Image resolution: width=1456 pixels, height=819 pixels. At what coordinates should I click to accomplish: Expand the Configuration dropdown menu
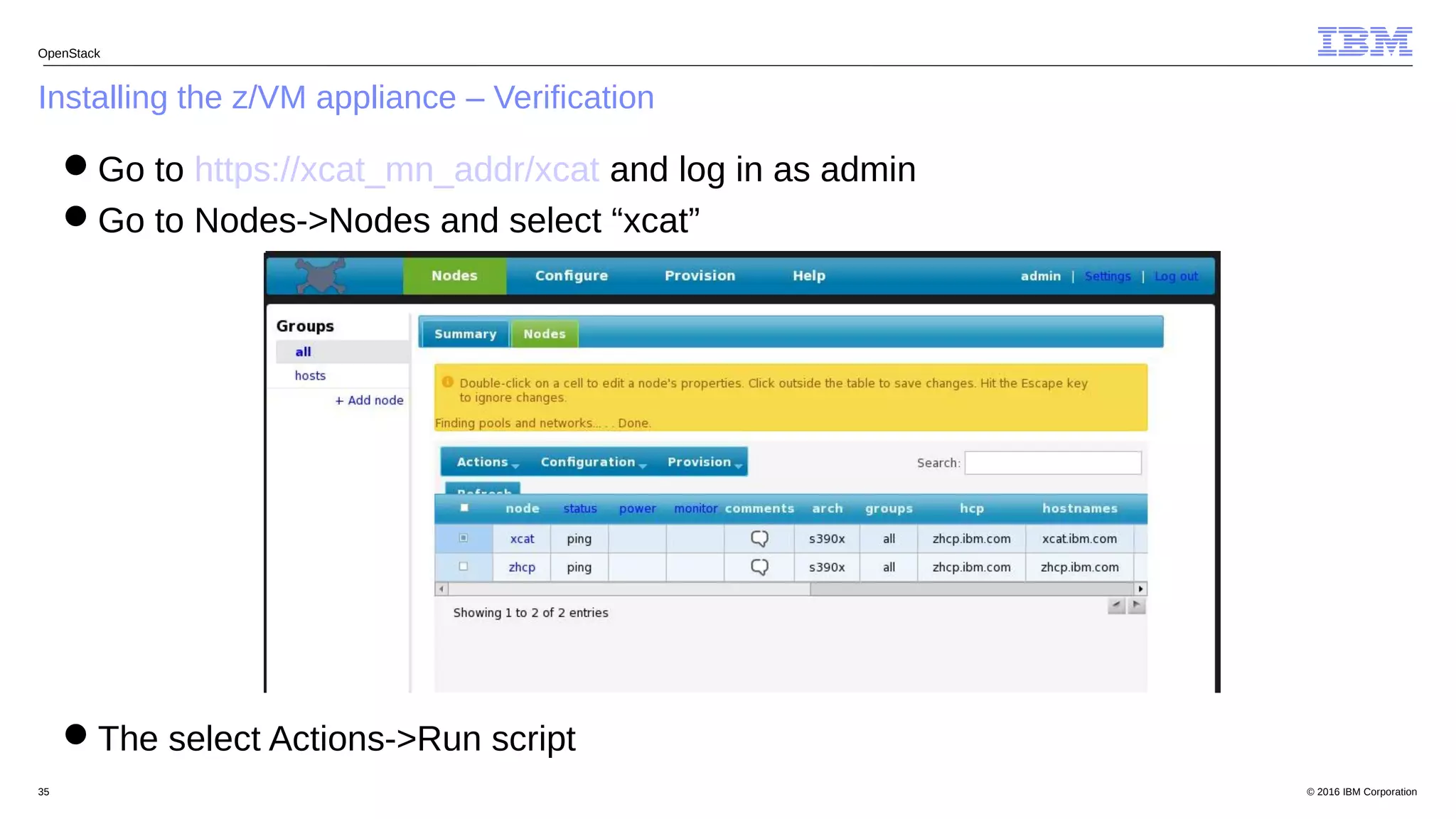click(593, 462)
